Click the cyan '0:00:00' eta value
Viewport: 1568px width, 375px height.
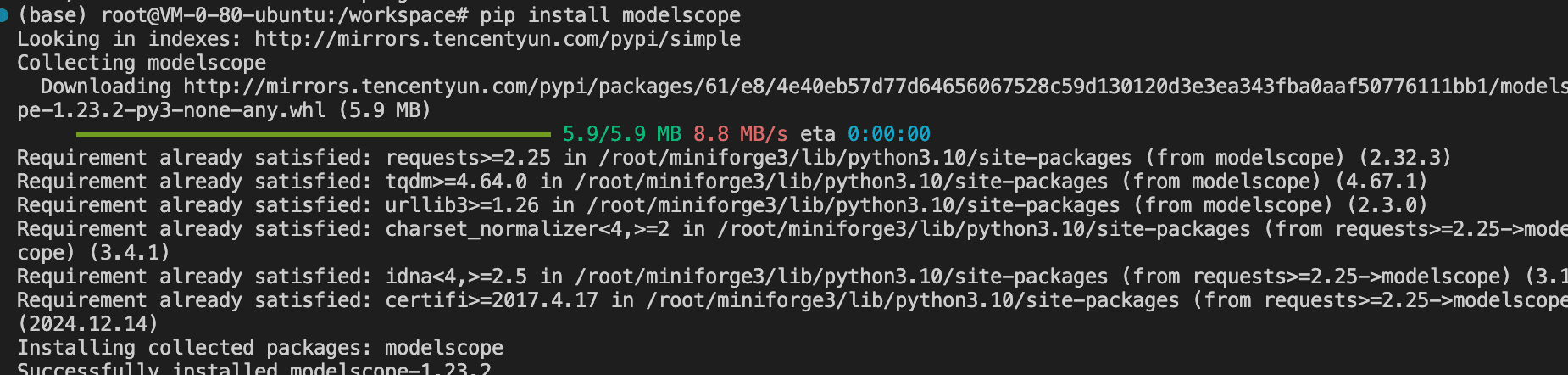click(889, 134)
